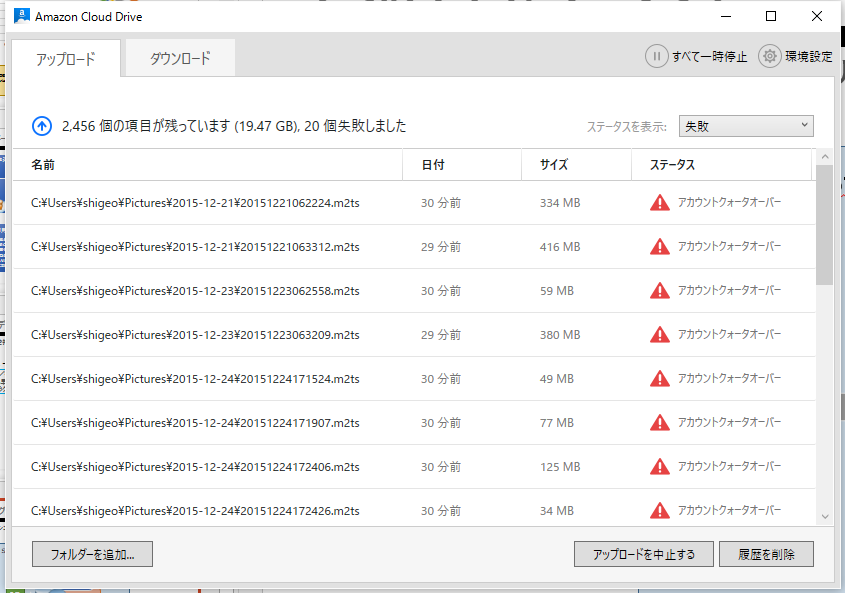Click the list scrollbar down arrow
Image resolution: width=845 pixels, height=593 pixels.
[825, 516]
